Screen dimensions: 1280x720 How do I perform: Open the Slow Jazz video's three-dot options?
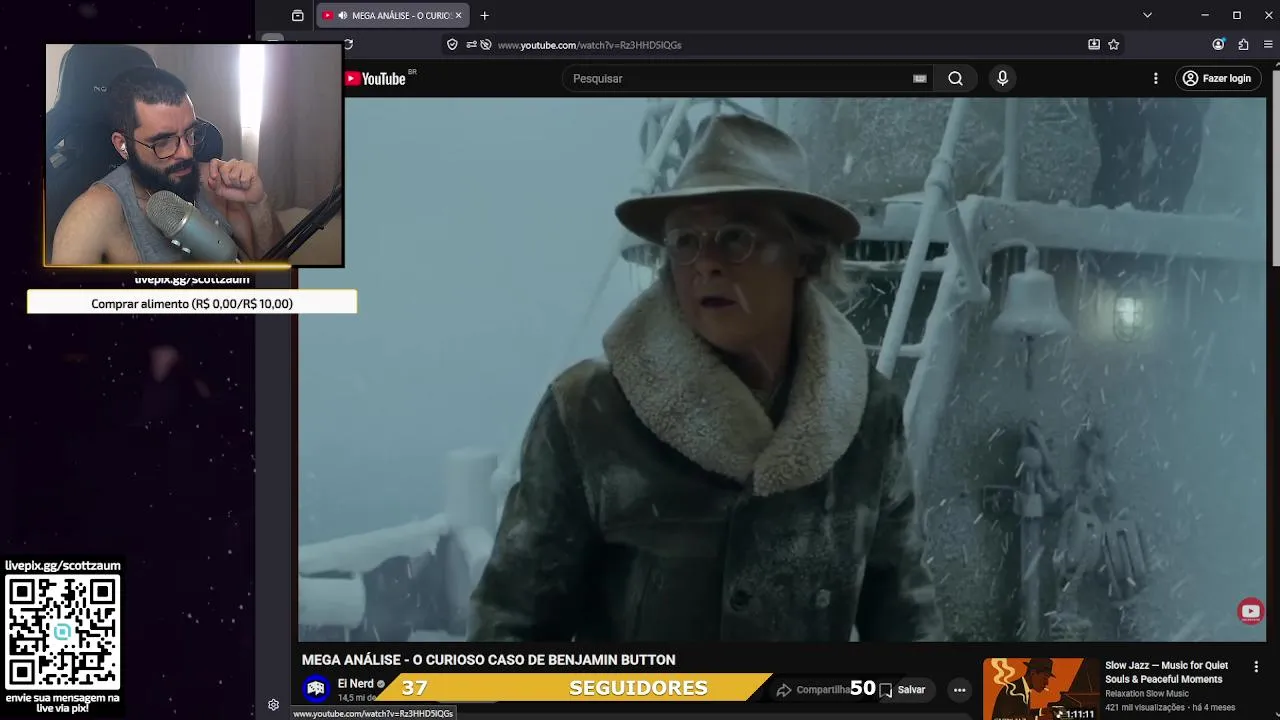click(1256, 666)
